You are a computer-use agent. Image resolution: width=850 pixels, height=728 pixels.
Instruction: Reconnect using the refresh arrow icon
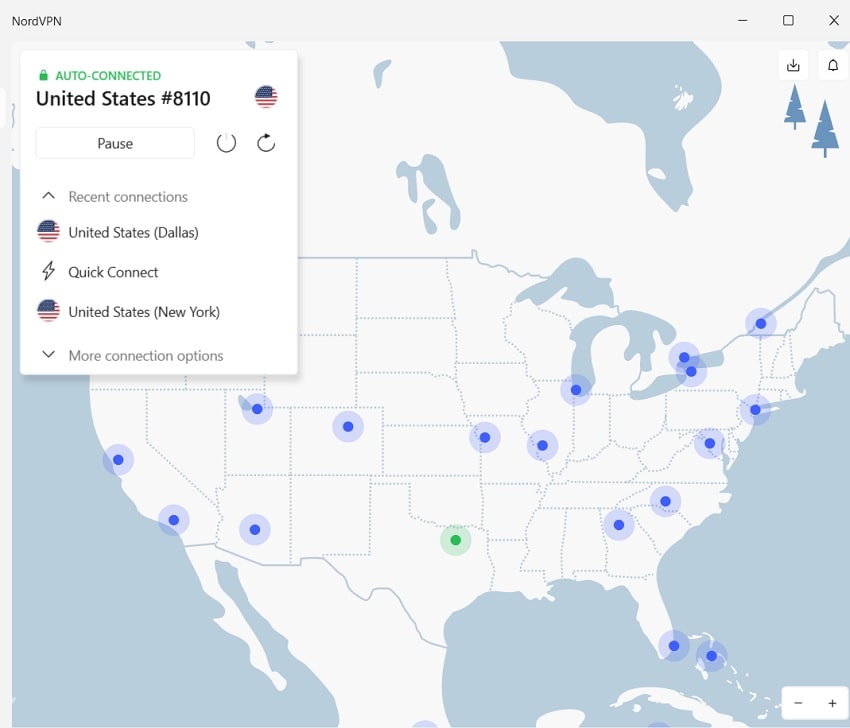click(x=266, y=143)
